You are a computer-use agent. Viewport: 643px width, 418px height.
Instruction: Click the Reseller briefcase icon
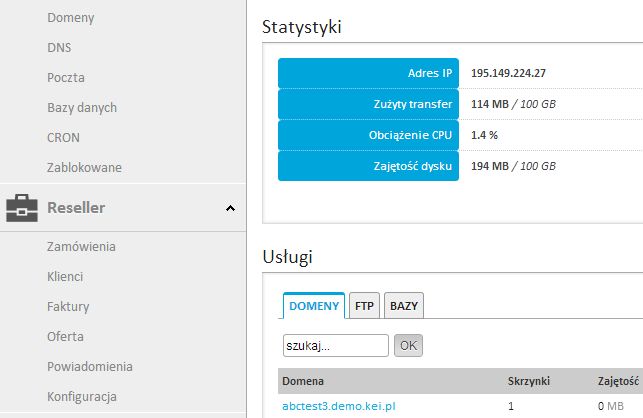(23, 208)
